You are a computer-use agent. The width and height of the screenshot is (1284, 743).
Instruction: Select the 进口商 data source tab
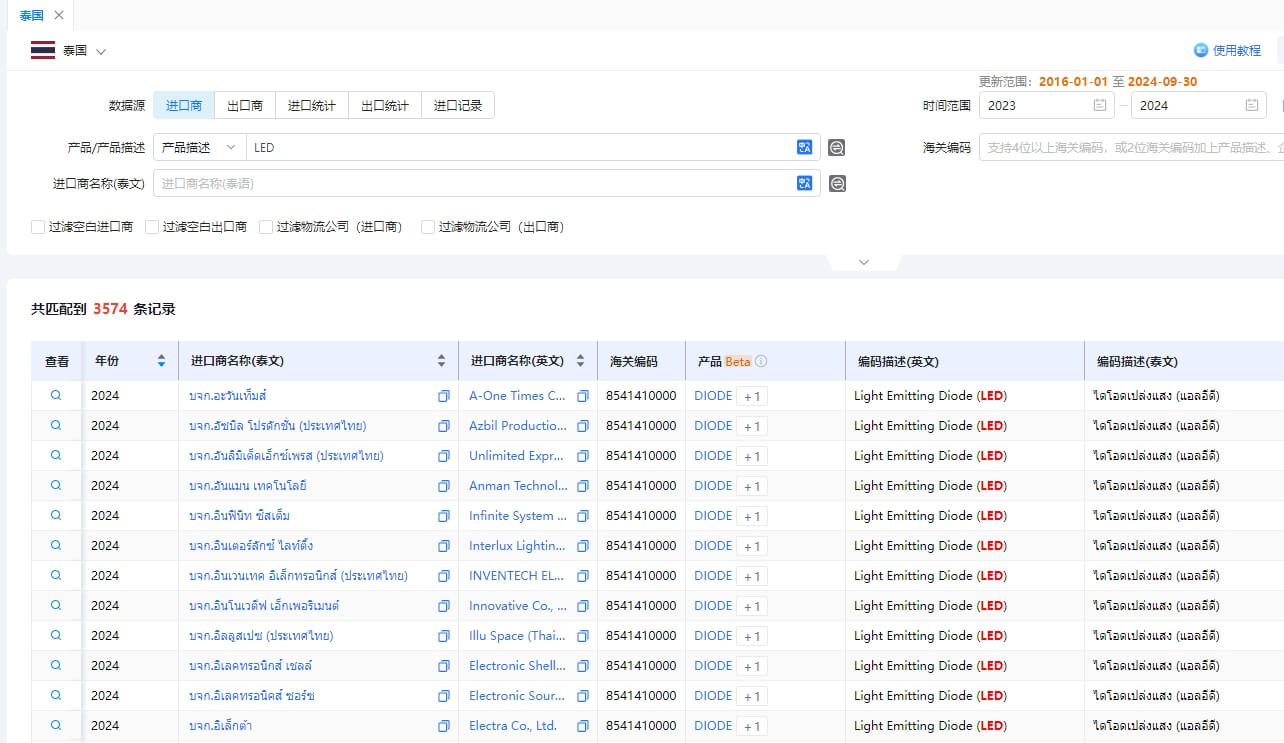coord(184,105)
